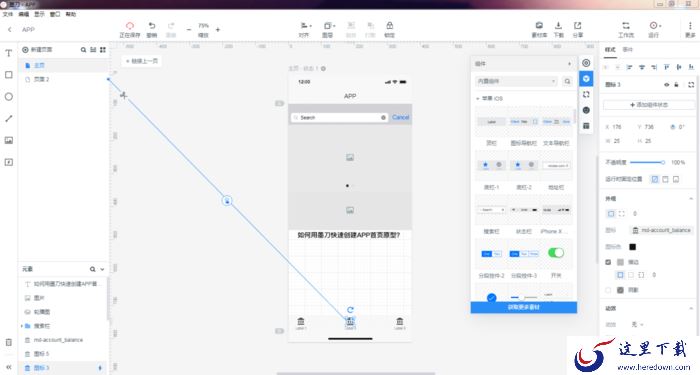
Task: Toggle the iOS switch component on
Action: pyautogui.click(x=556, y=253)
